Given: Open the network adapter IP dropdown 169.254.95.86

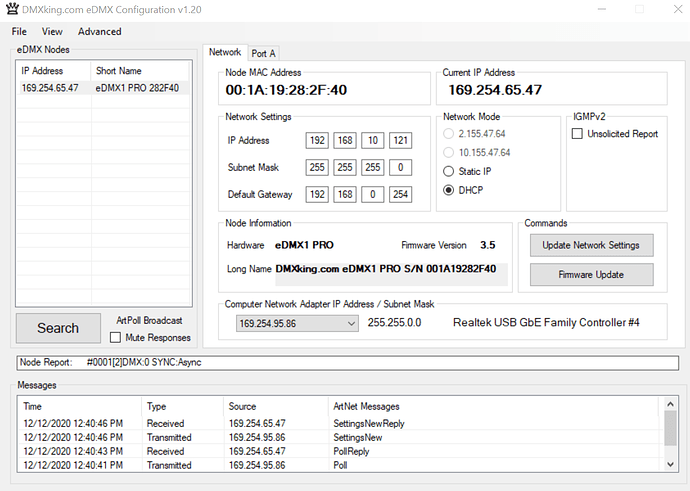Looking at the screenshot, I should 297,324.
